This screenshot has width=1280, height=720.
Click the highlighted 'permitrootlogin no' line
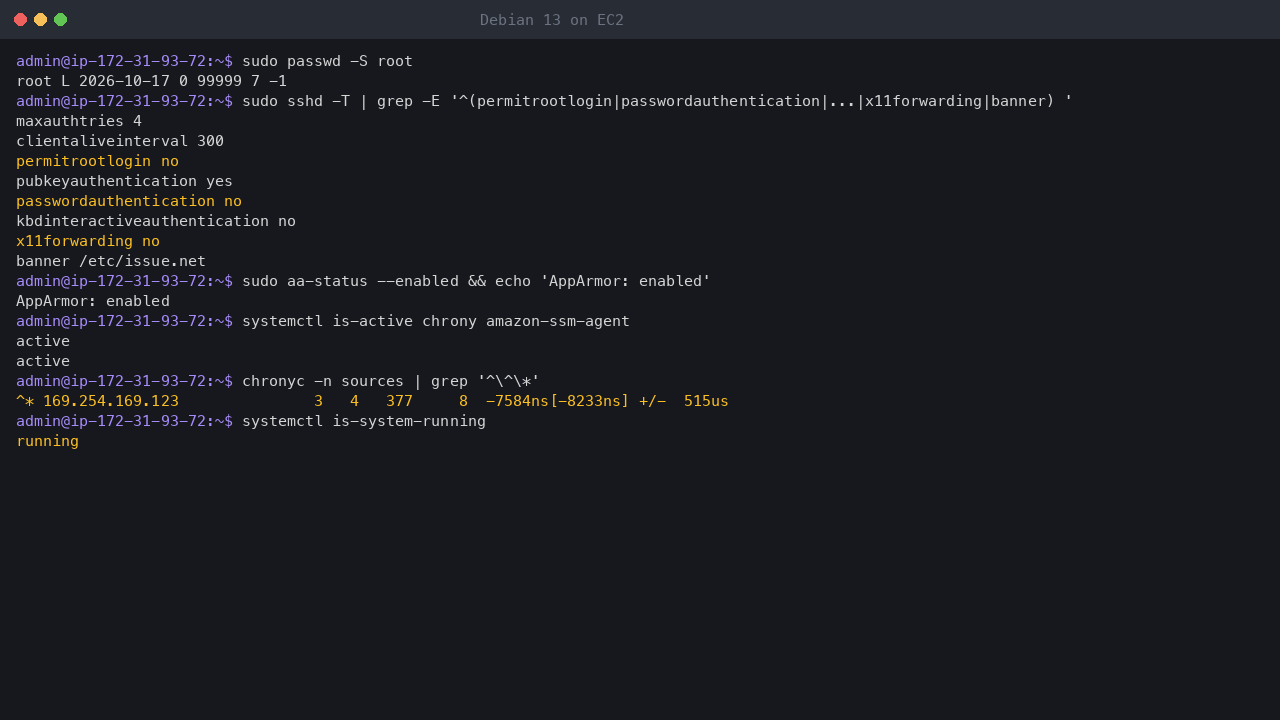(97, 161)
